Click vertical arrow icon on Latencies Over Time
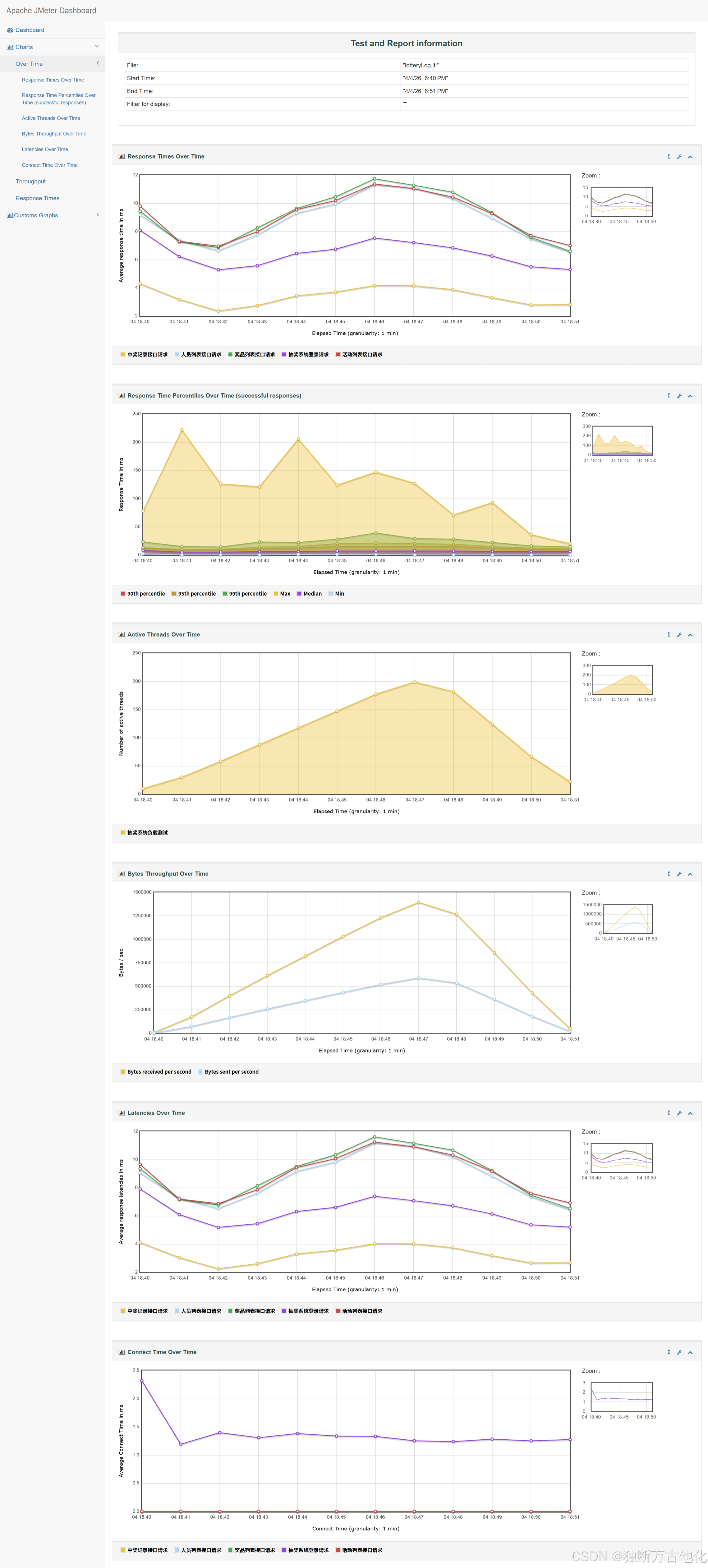Image resolution: width=708 pixels, height=1568 pixels. click(668, 1113)
